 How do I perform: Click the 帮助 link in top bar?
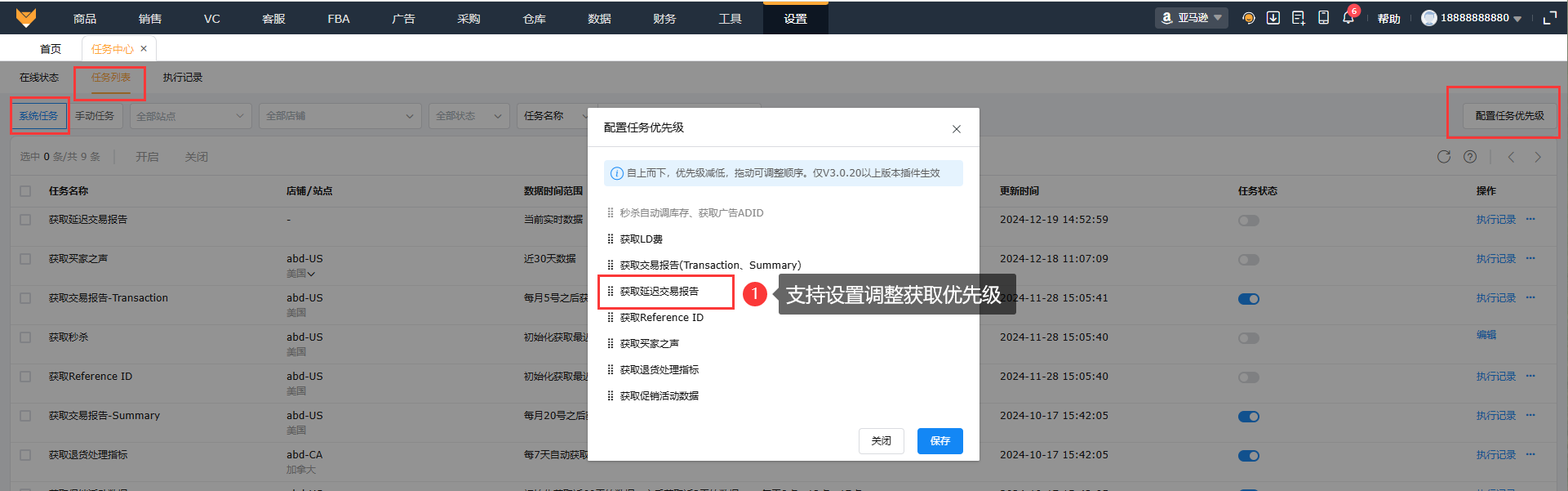point(1388,19)
